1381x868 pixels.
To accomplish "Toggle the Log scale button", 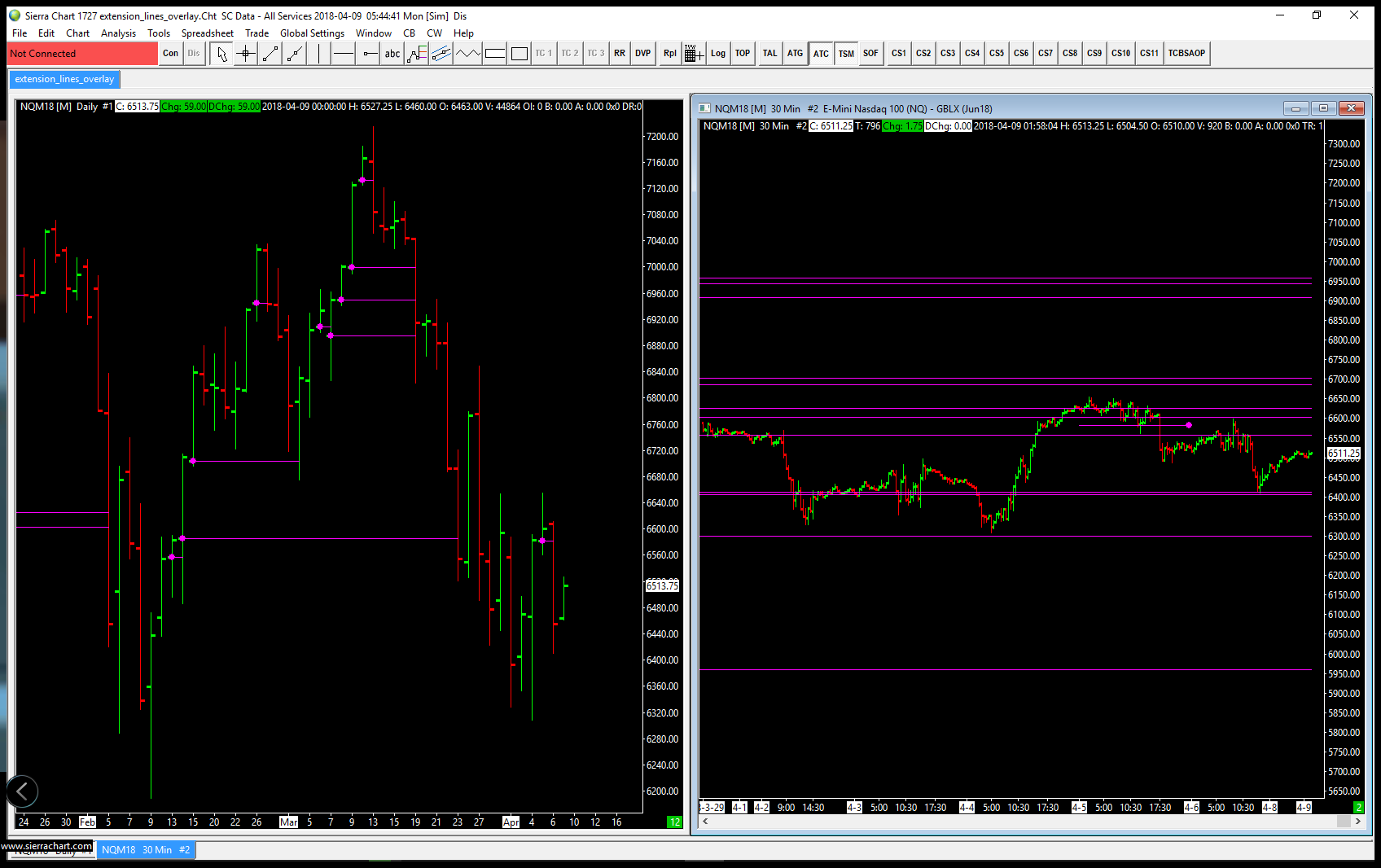I will pos(718,54).
